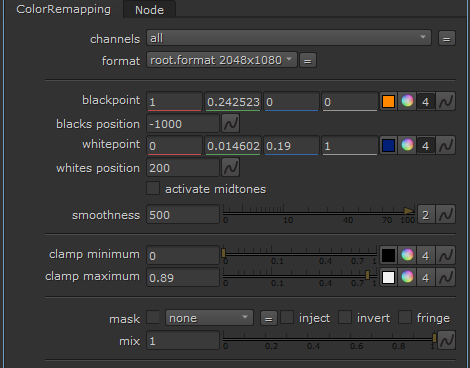Check the inject option
Image resolution: width=470 pixels, height=368 pixels.
(287, 317)
